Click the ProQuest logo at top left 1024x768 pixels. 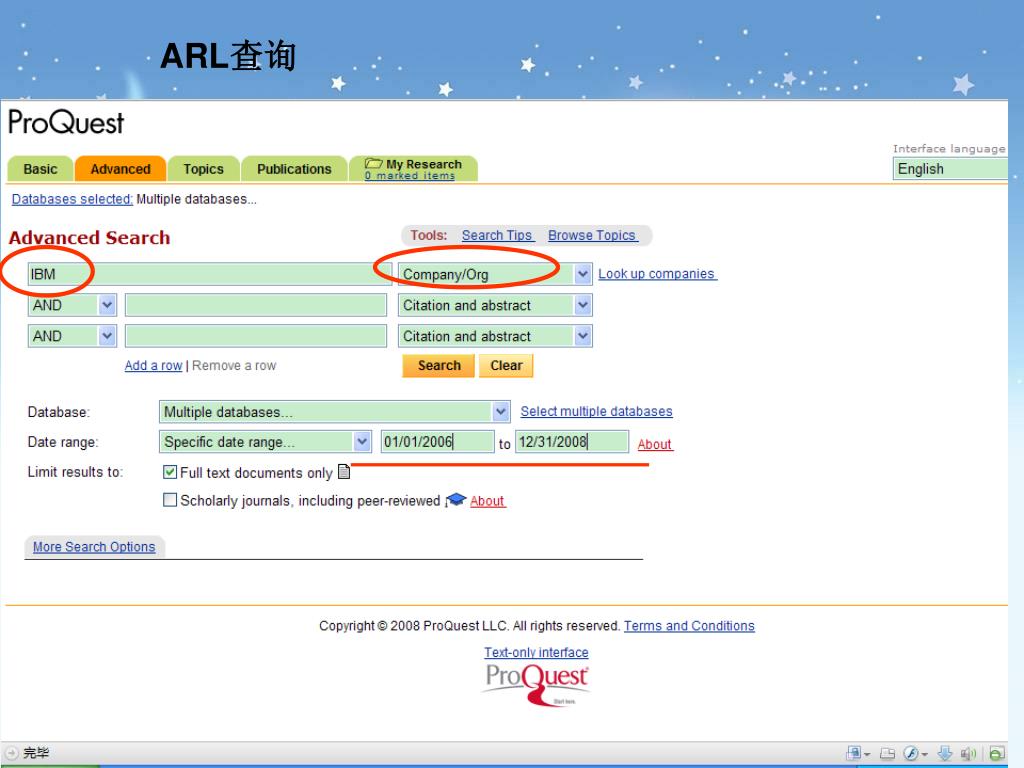coord(66,122)
